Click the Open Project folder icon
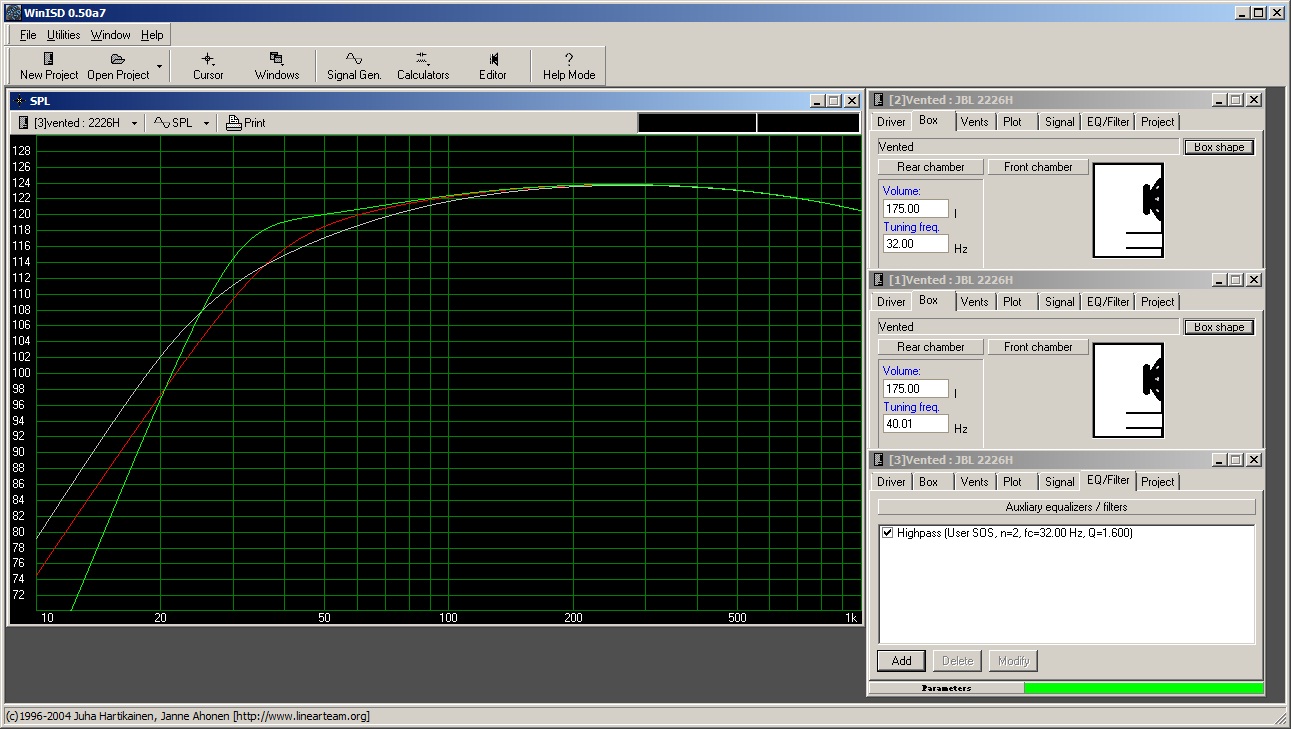The image size is (1291, 729). pos(118,60)
